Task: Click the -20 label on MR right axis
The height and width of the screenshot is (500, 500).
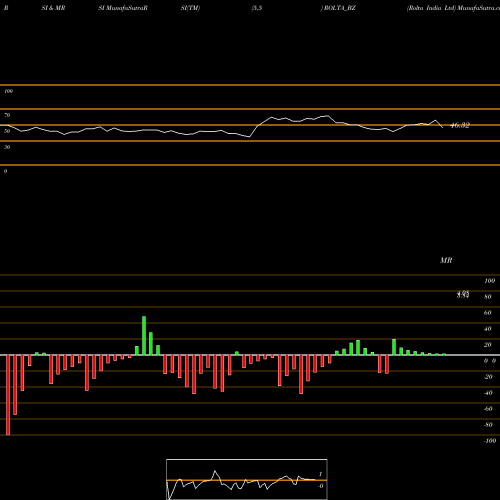Action: 488,377
